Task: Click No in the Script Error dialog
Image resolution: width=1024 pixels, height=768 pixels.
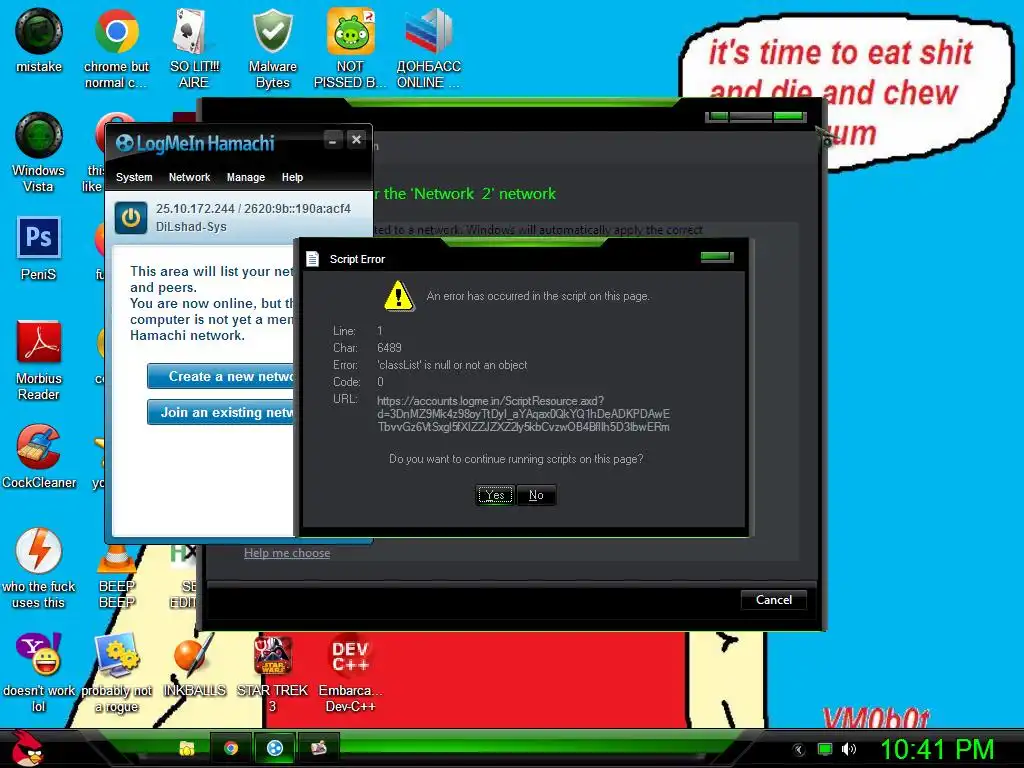Action: tap(536, 495)
